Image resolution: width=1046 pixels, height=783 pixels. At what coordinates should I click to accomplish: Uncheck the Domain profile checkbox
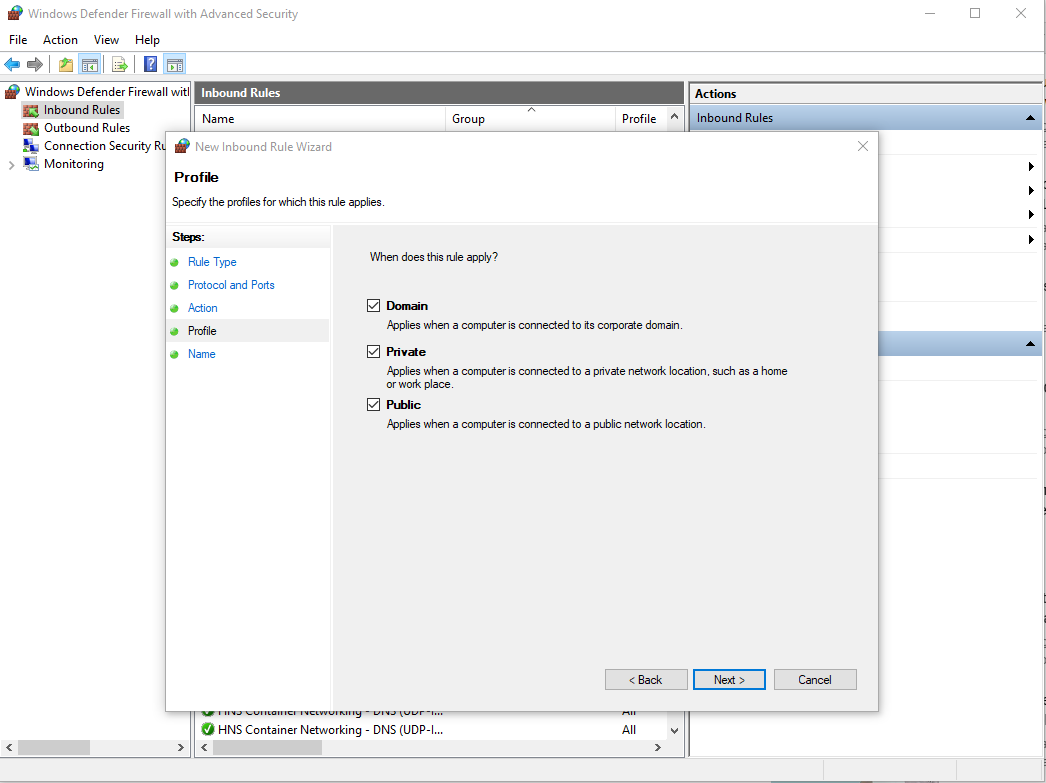pos(374,306)
